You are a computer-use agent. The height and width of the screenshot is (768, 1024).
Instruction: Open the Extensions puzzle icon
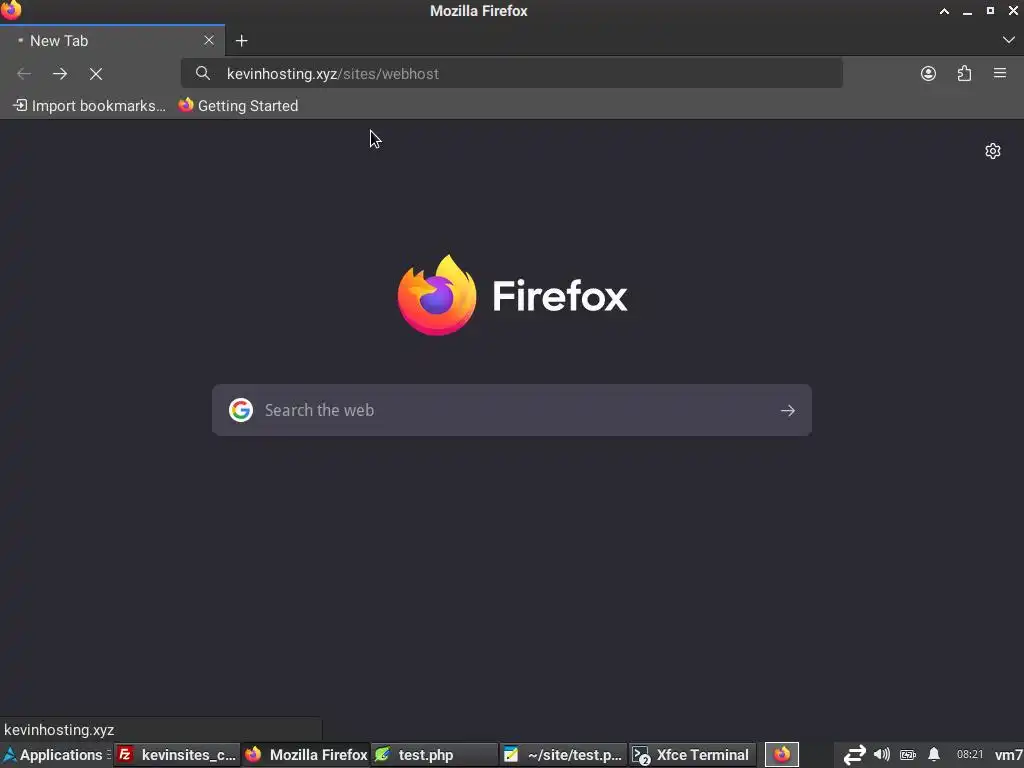(964, 73)
